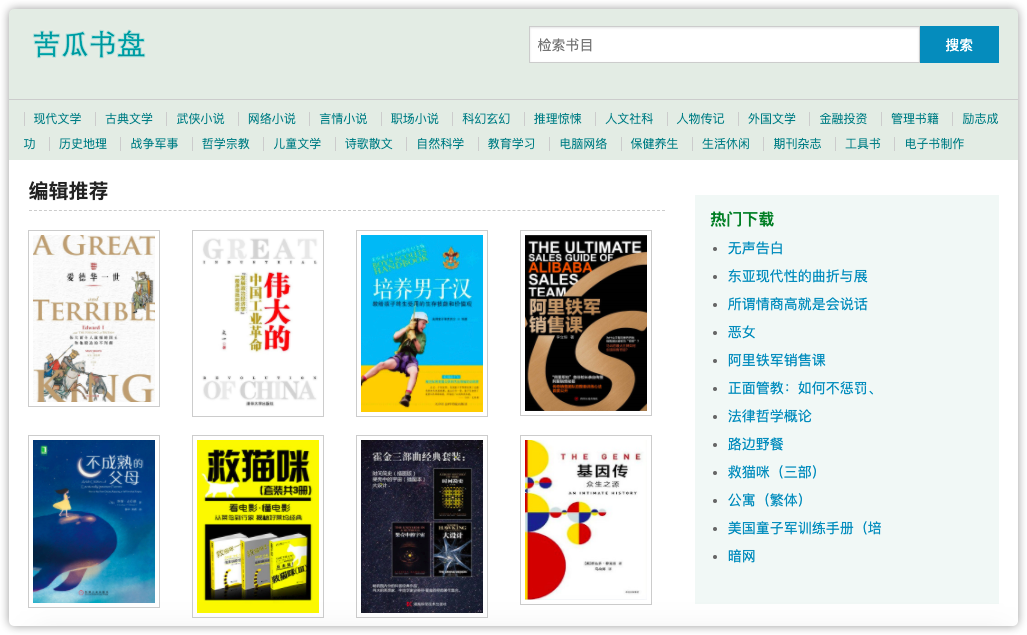The width and height of the screenshot is (1027, 635).
Task: Open the 伟大的中国工业革命 book cover
Action: coord(258,323)
